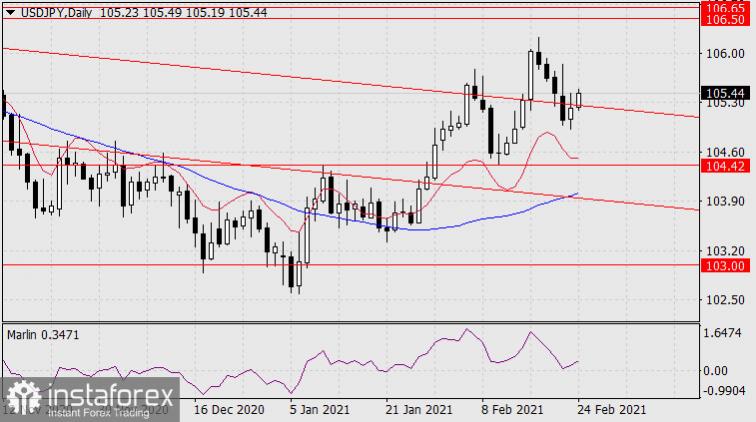
Task: Select the USDJPY,Daily chart title
Action: point(56,13)
